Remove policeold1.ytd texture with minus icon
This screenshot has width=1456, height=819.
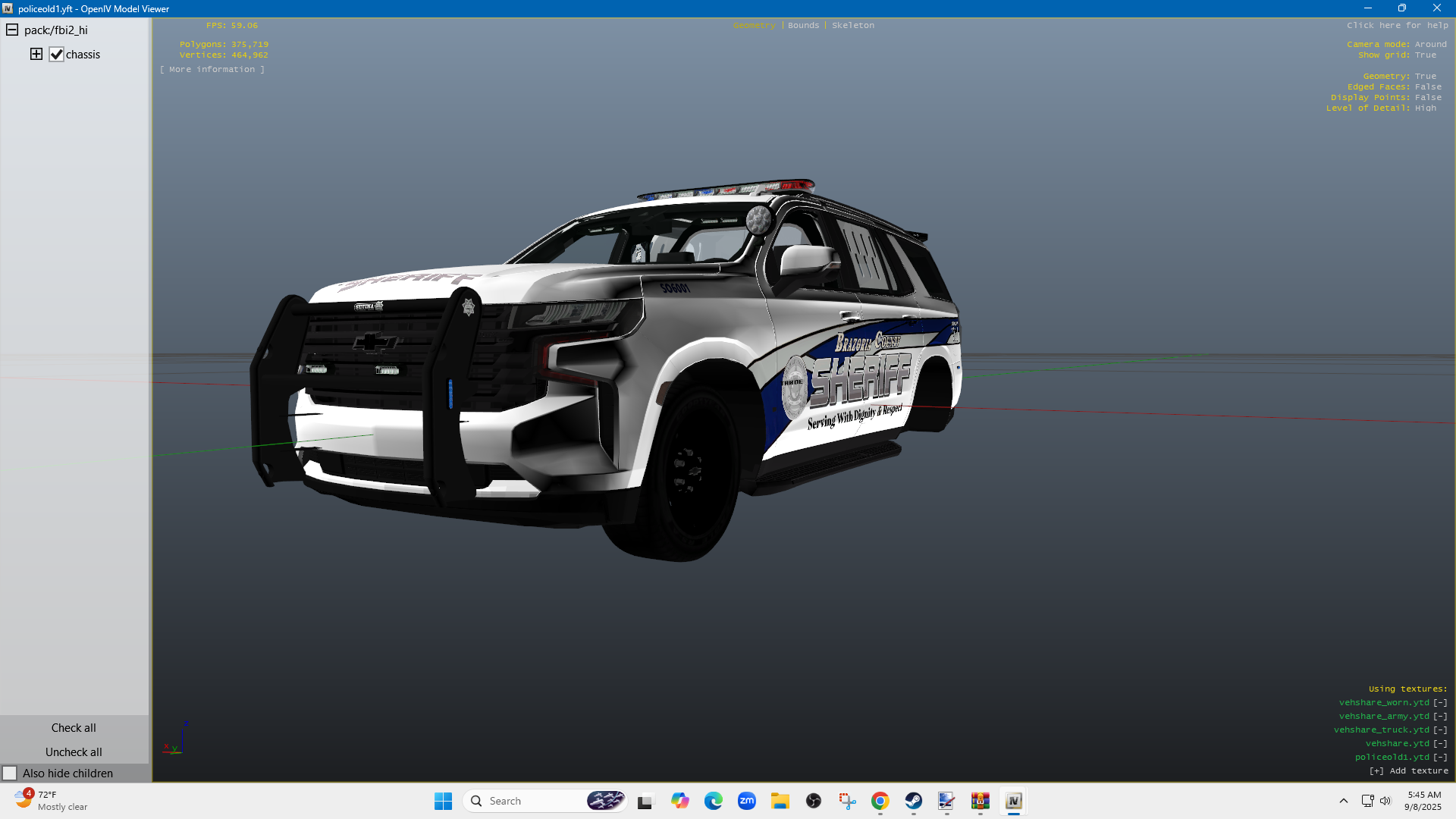tap(1440, 757)
